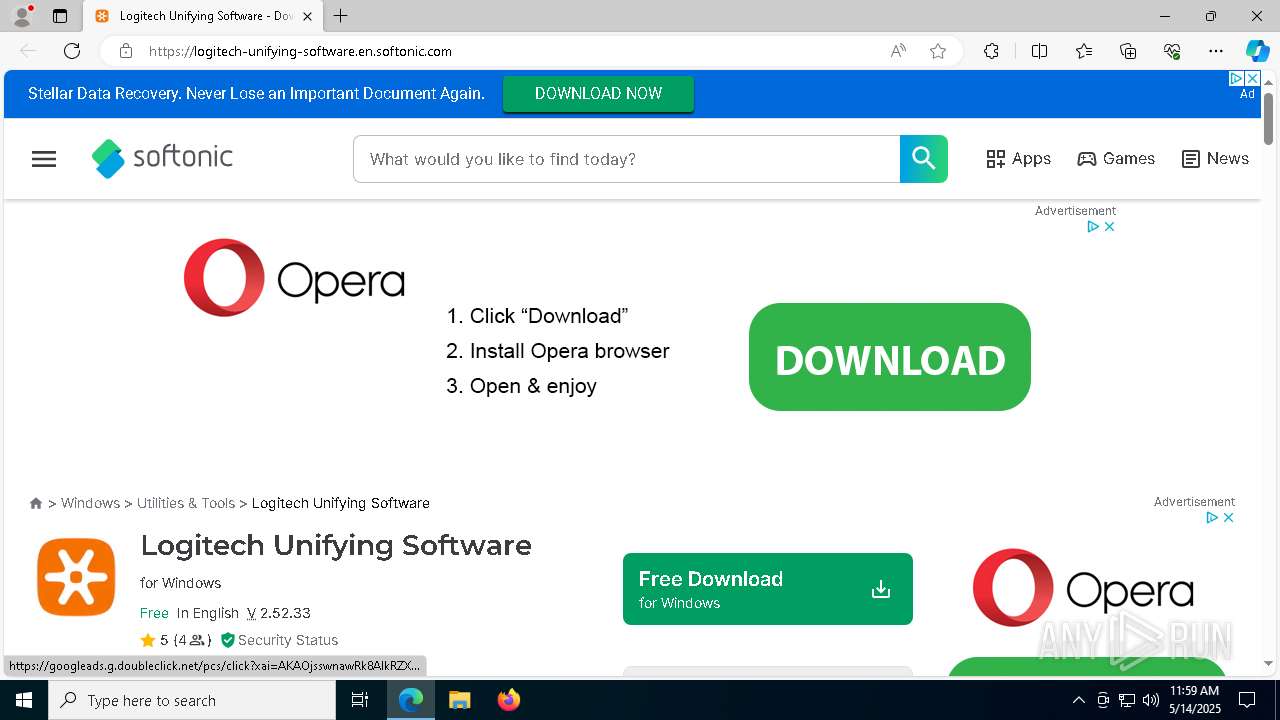Viewport: 1280px width, 720px height.
Task: Click DOWNLOAD NOW in Stellar banner
Action: tap(598, 93)
